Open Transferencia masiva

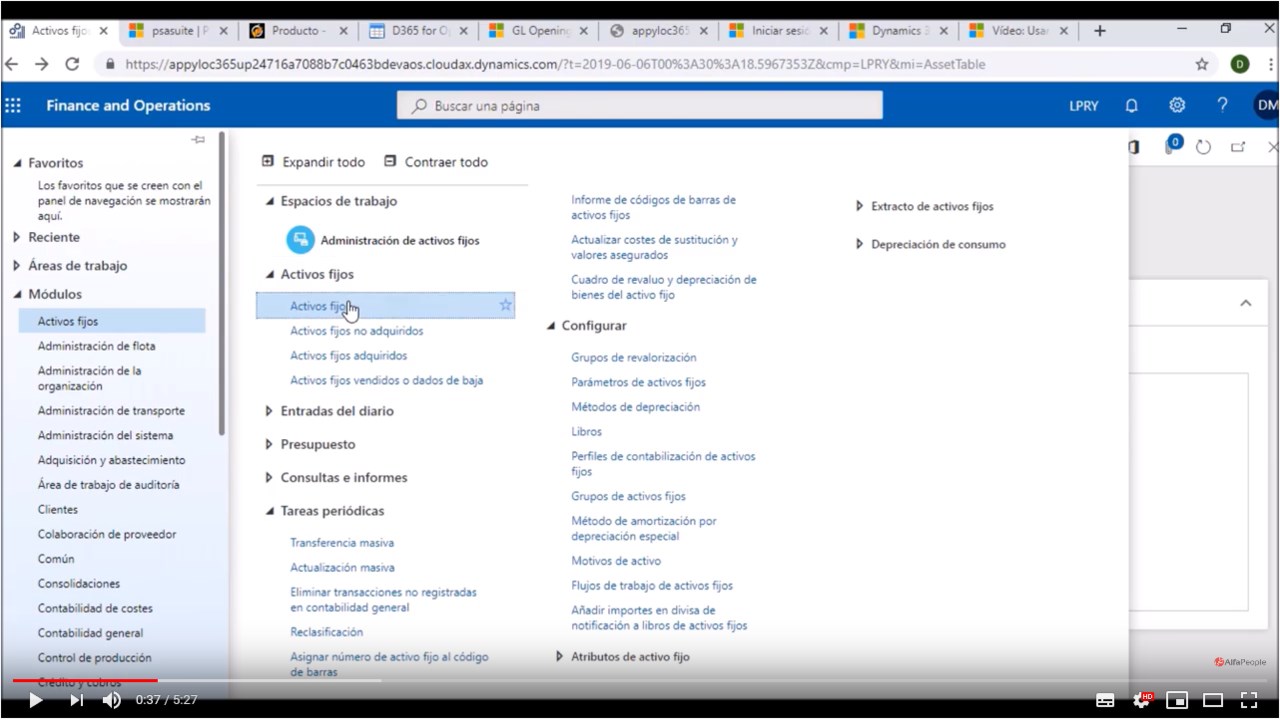pos(342,543)
